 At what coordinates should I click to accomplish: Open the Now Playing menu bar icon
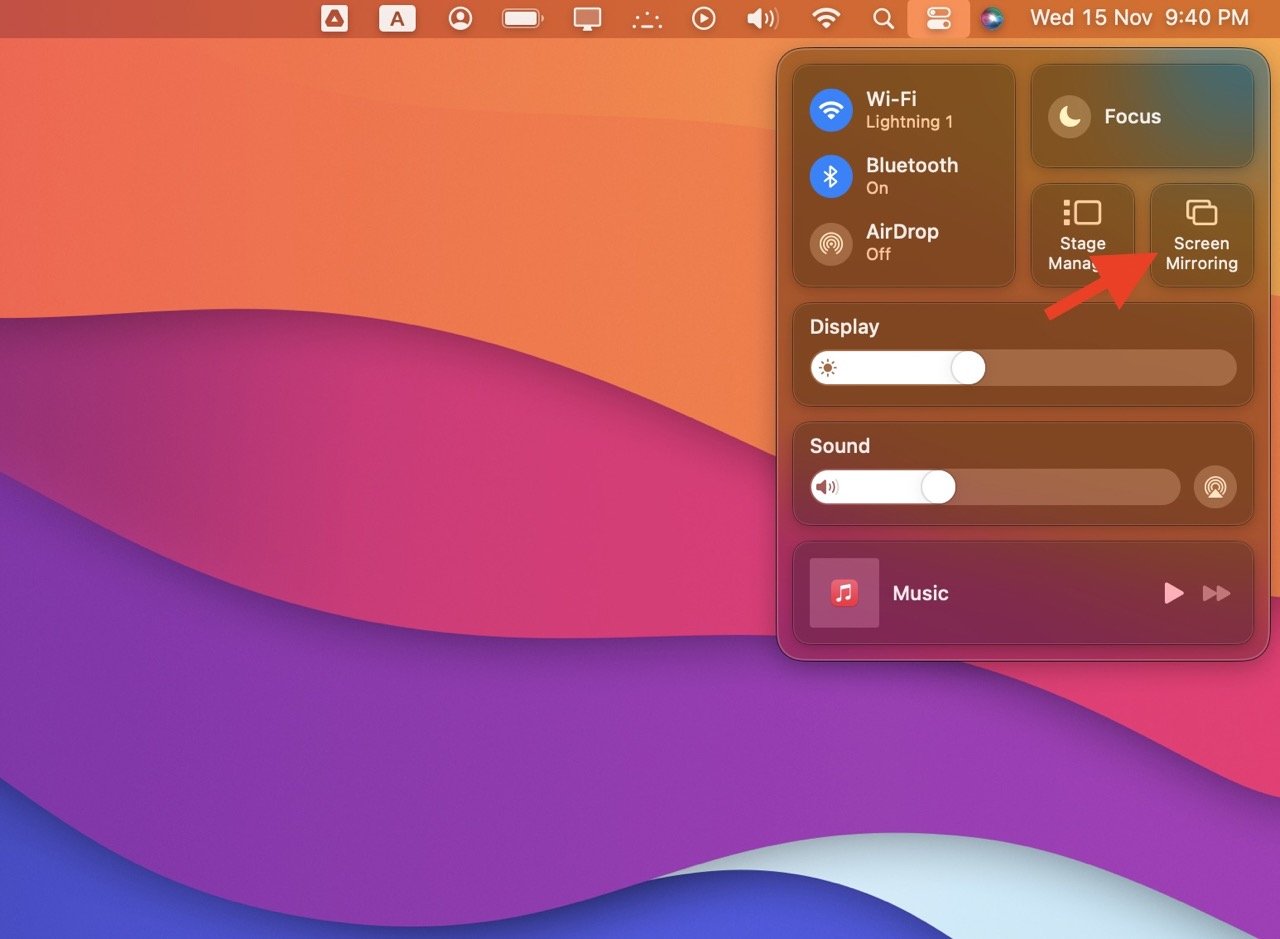pyautogui.click(x=703, y=17)
